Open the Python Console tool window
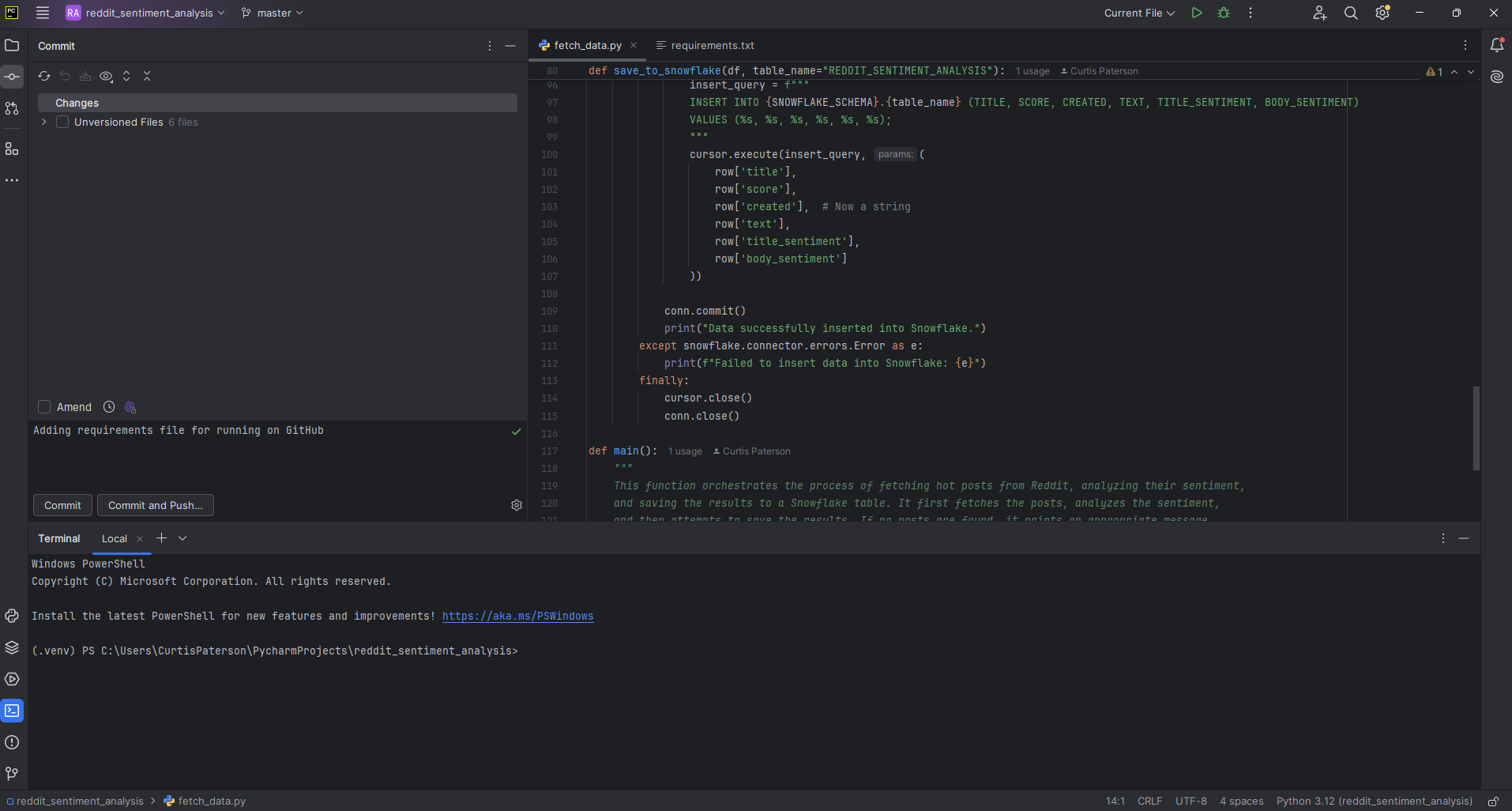This screenshot has height=811, width=1512. click(x=12, y=616)
